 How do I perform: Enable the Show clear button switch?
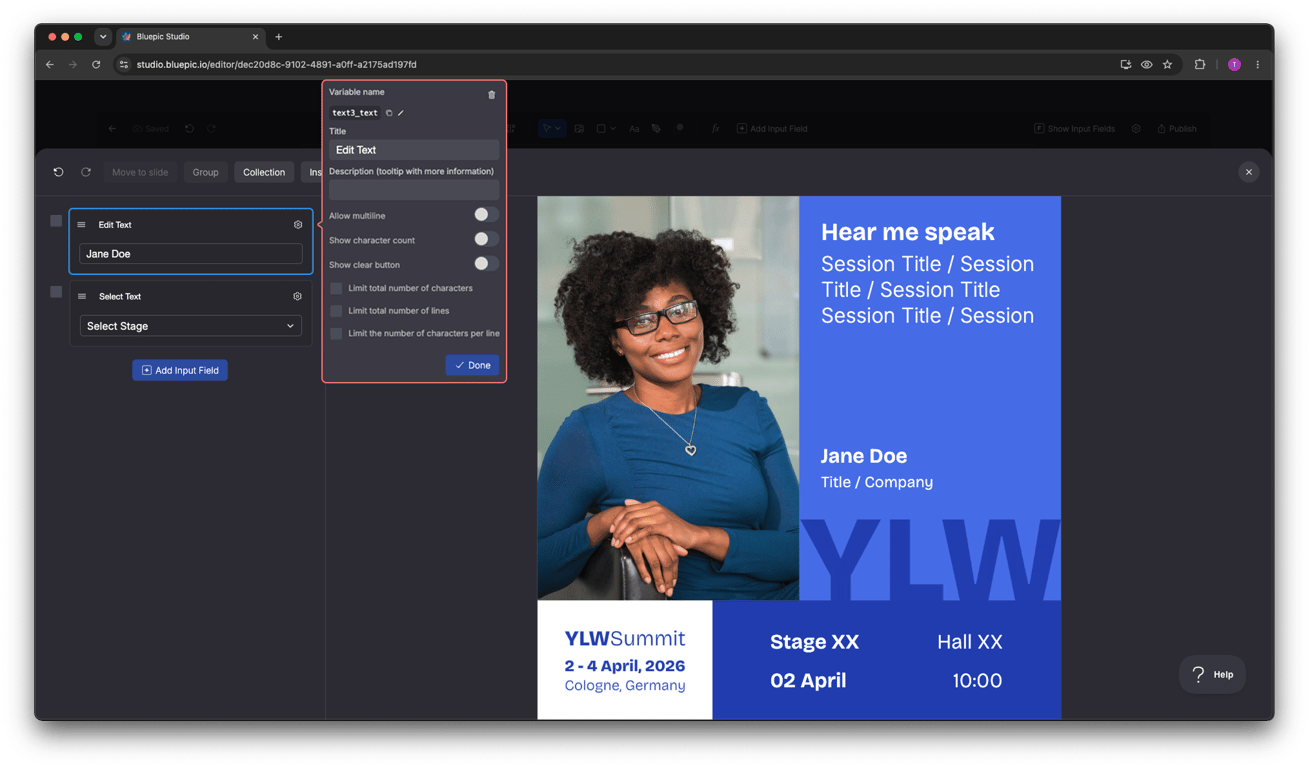(x=486, y=264)
